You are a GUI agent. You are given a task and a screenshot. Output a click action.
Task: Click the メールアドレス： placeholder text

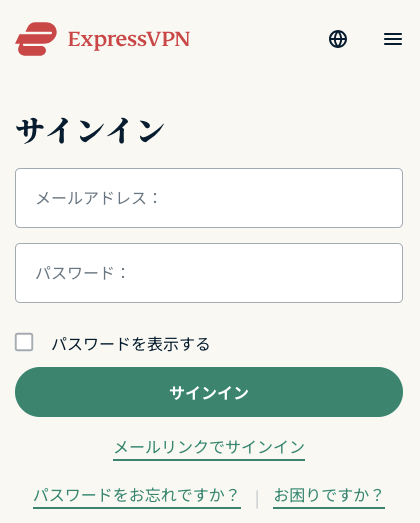97,198
